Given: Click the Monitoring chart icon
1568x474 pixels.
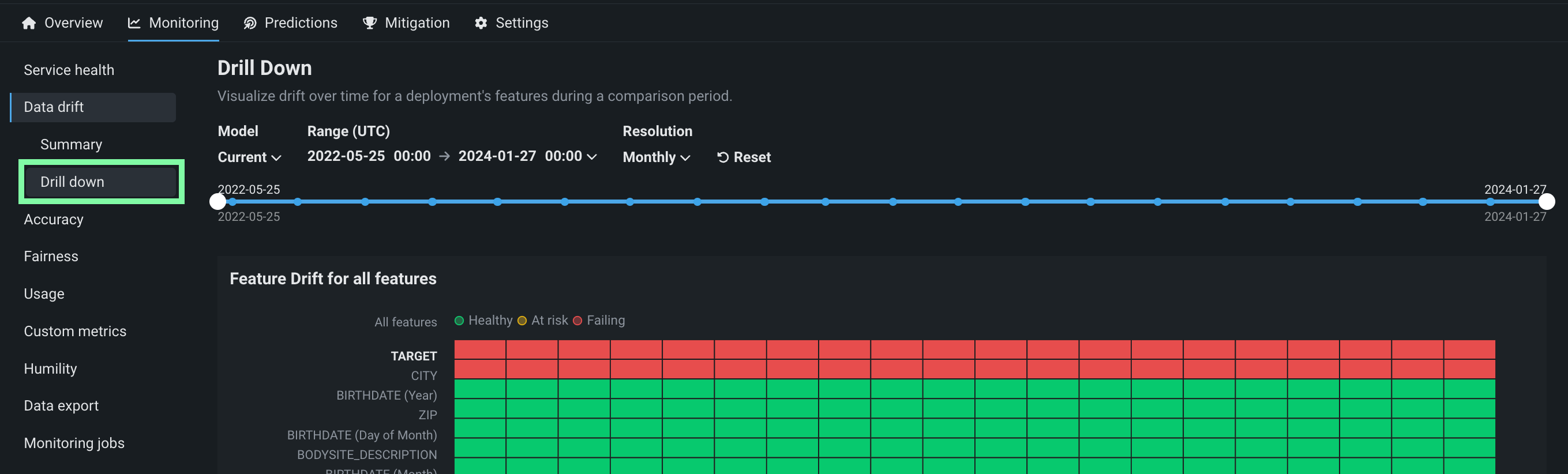Looking at the screenshot, I should [134, 23].
